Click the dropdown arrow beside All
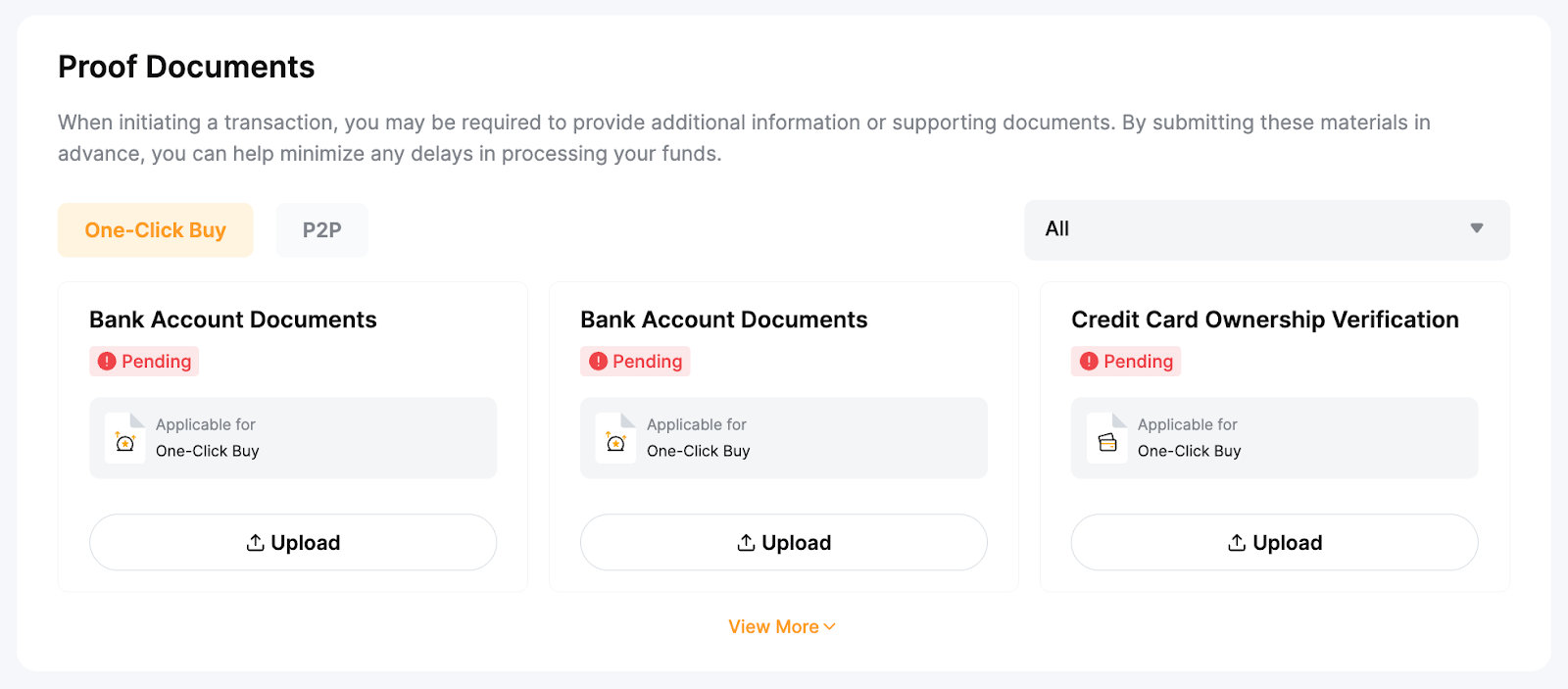The width and height of the screenshot is (1568, 689). point(1476,229)
